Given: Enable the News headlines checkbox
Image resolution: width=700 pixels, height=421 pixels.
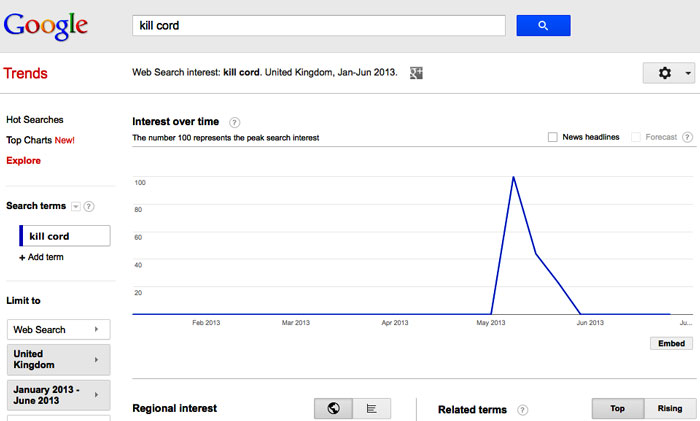Looking at the screenshot, I should pos(553,137).
